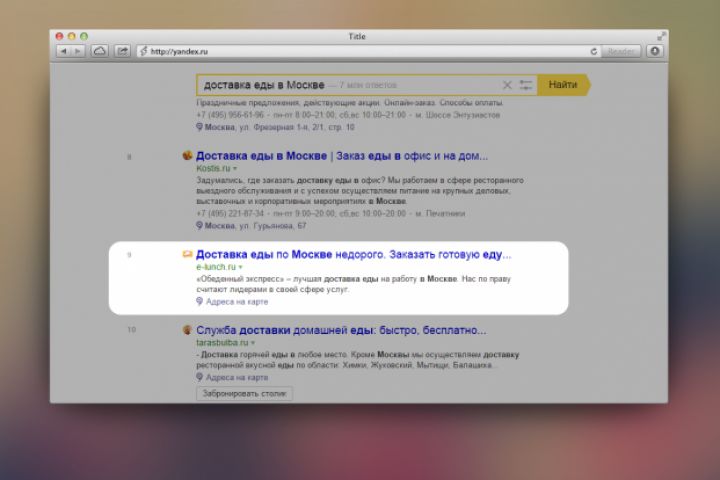Open 'Адреса на карте' under e-lunch.ru

click(x=237, y=302)
